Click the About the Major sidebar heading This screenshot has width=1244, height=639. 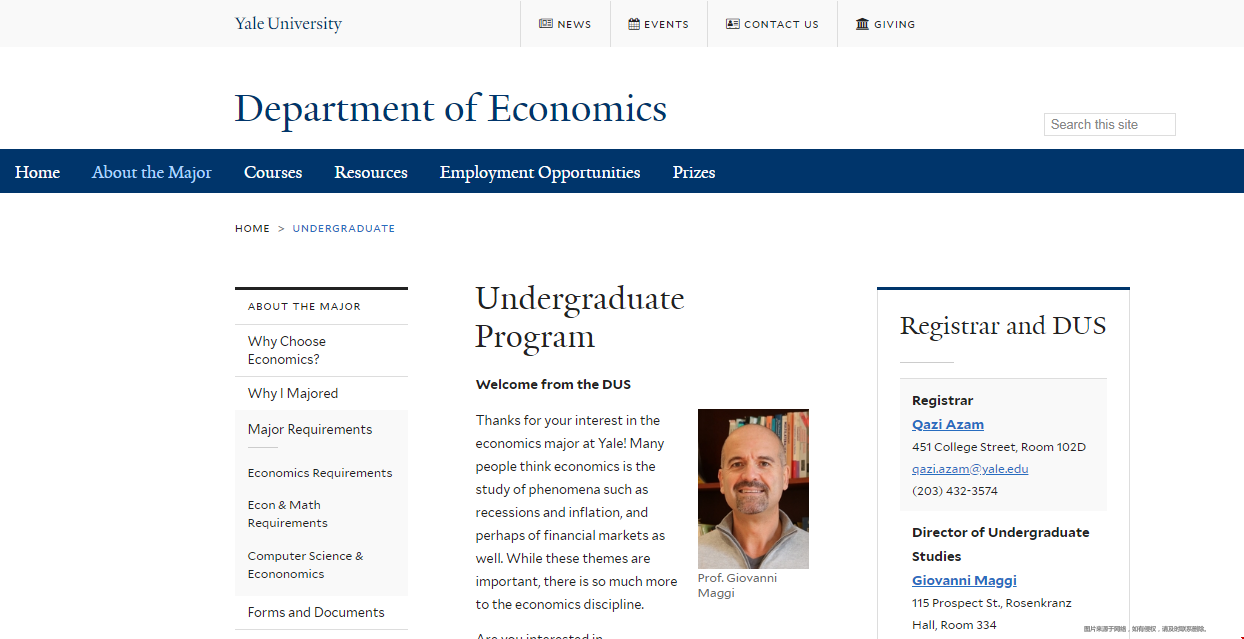[x=304, y=307]
